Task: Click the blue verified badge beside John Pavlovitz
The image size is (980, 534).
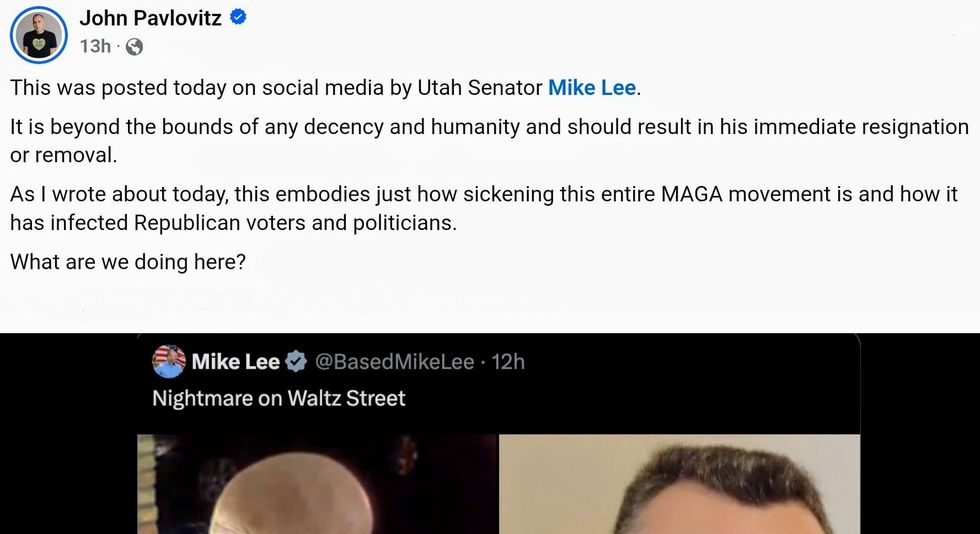Action: tap(239, 17)
